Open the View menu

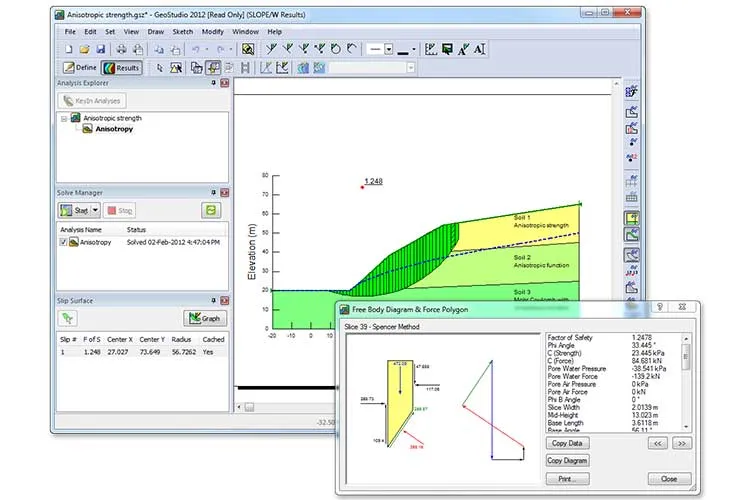click(x=131, y=32)
